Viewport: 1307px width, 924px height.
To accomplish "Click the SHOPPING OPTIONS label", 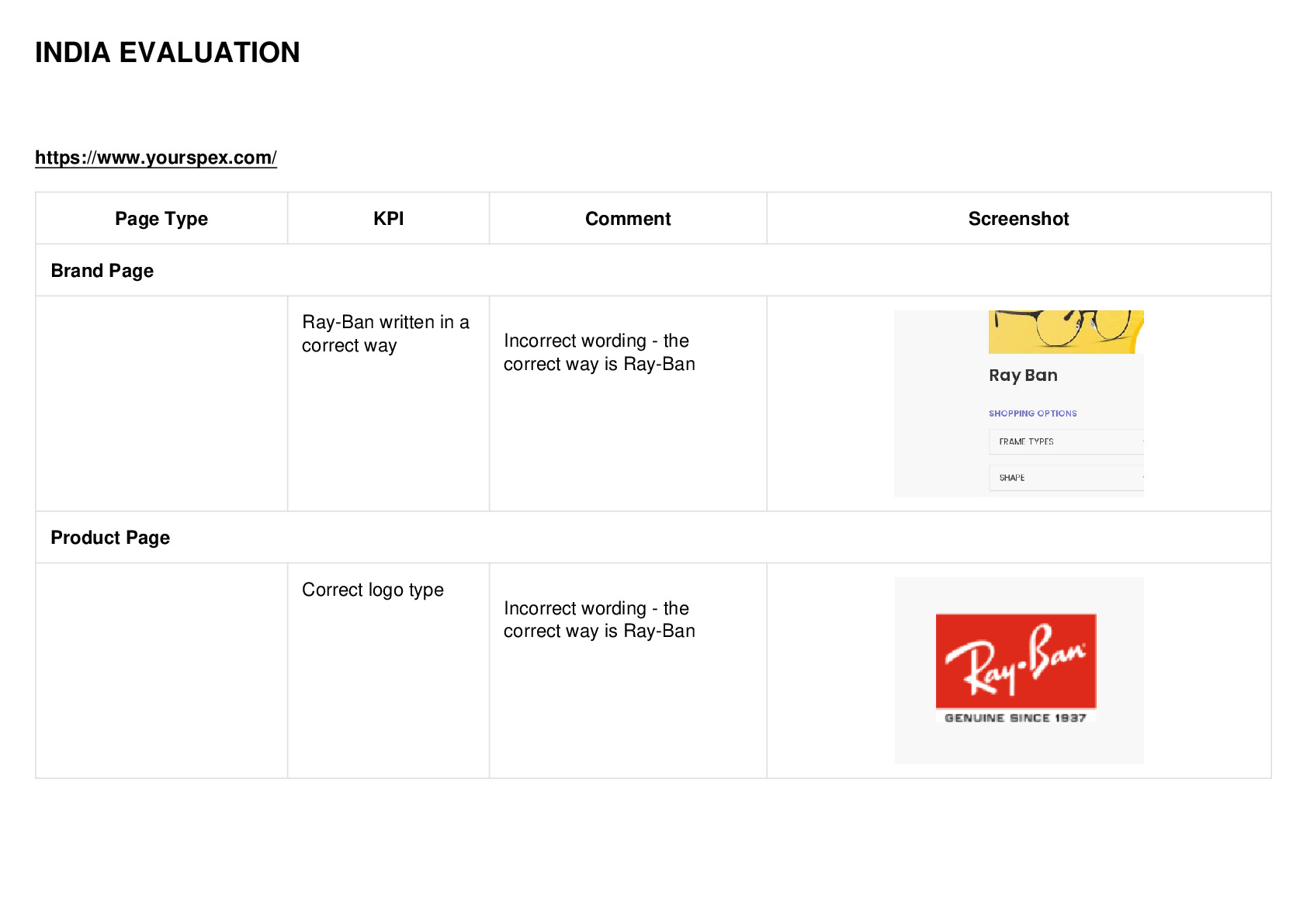I will 1032,414.
